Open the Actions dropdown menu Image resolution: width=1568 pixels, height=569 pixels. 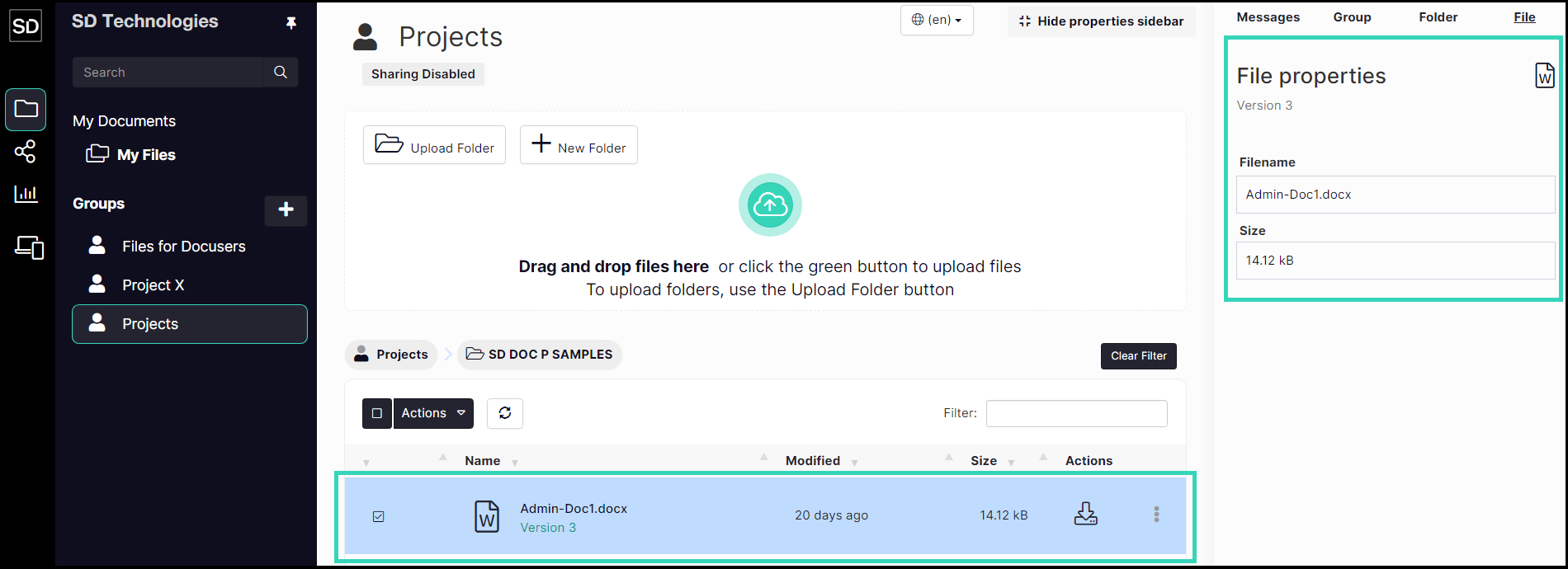[433, 413]
